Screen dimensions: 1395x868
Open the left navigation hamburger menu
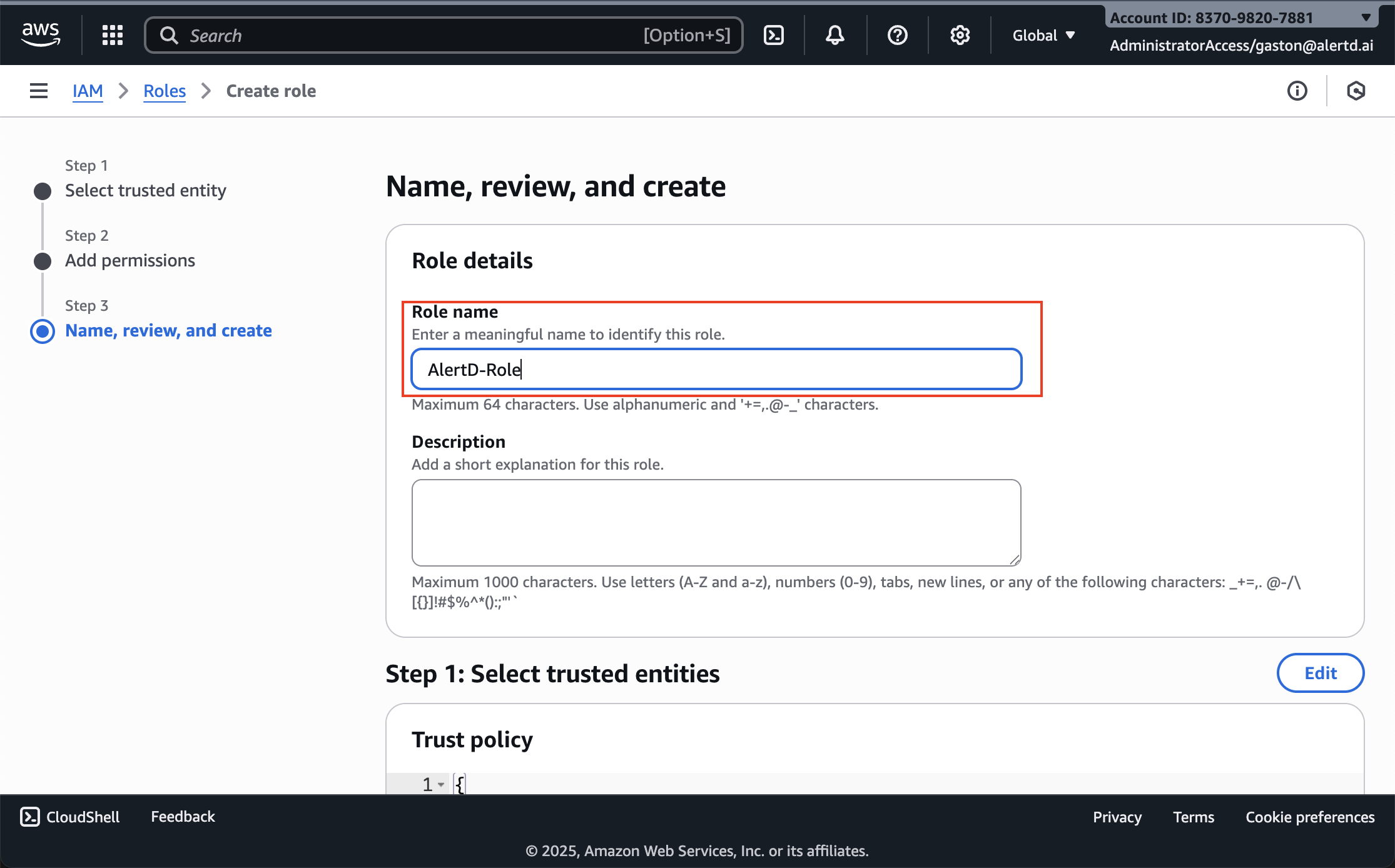click(38, 91)
